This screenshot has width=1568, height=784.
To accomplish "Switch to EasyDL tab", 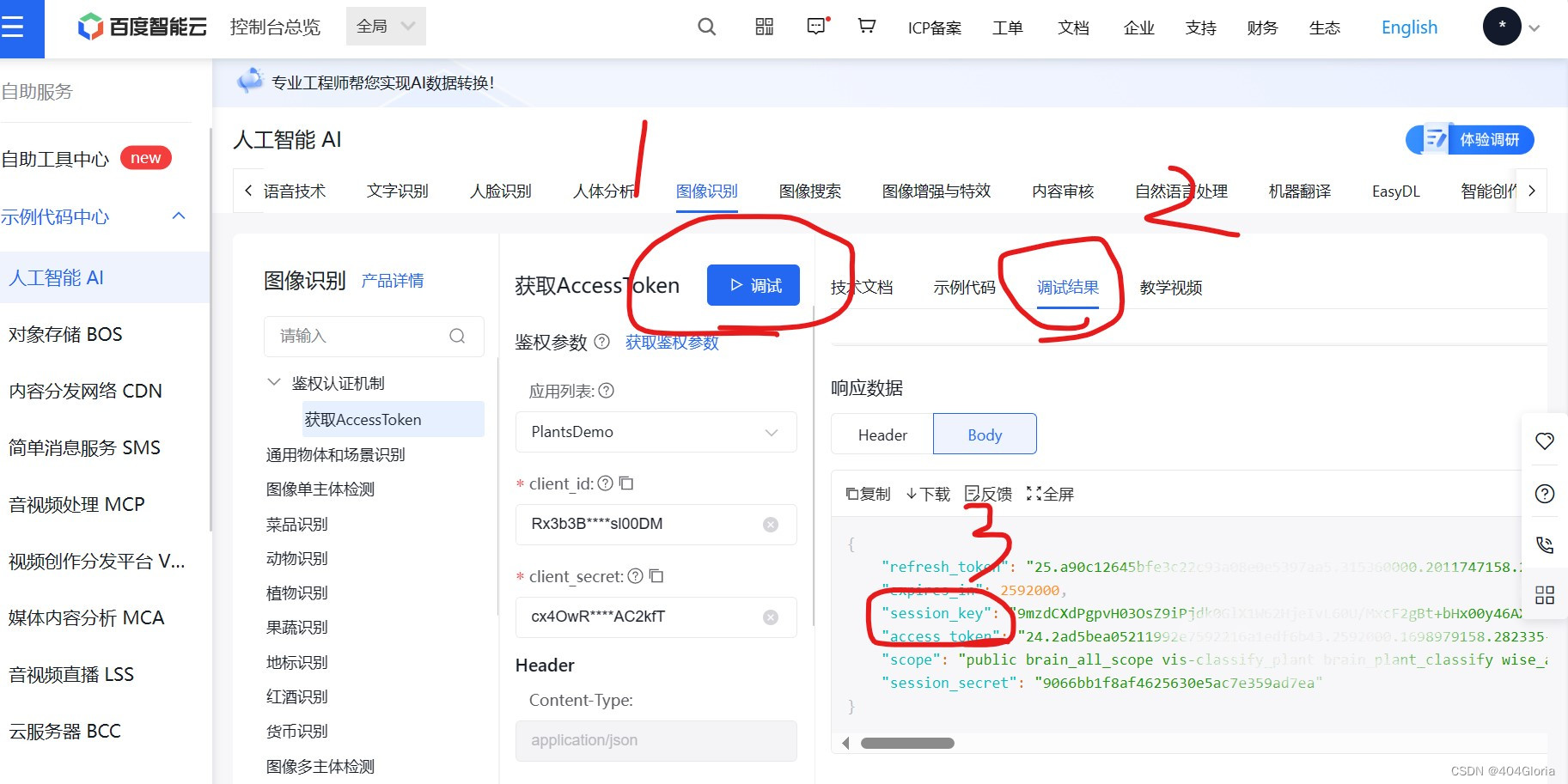I will [1395, 191].
